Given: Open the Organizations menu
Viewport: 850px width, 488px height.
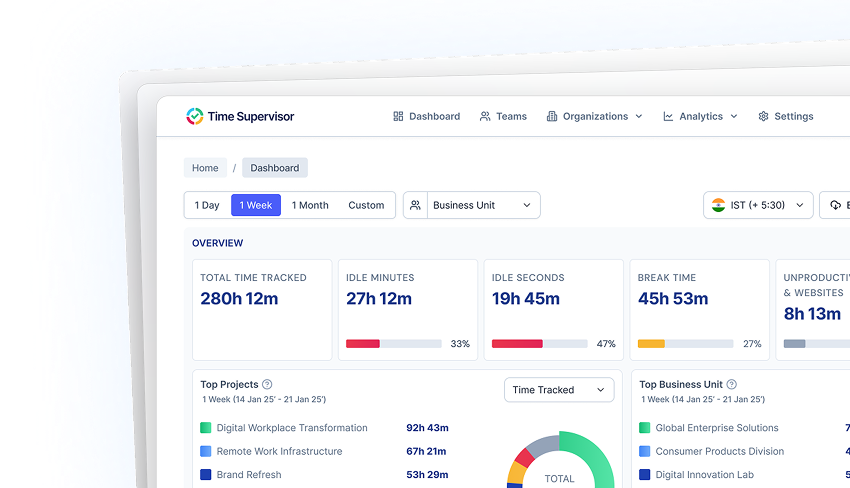Looking at the screenshot, I should pyautogui.click(x=595, y=116).
